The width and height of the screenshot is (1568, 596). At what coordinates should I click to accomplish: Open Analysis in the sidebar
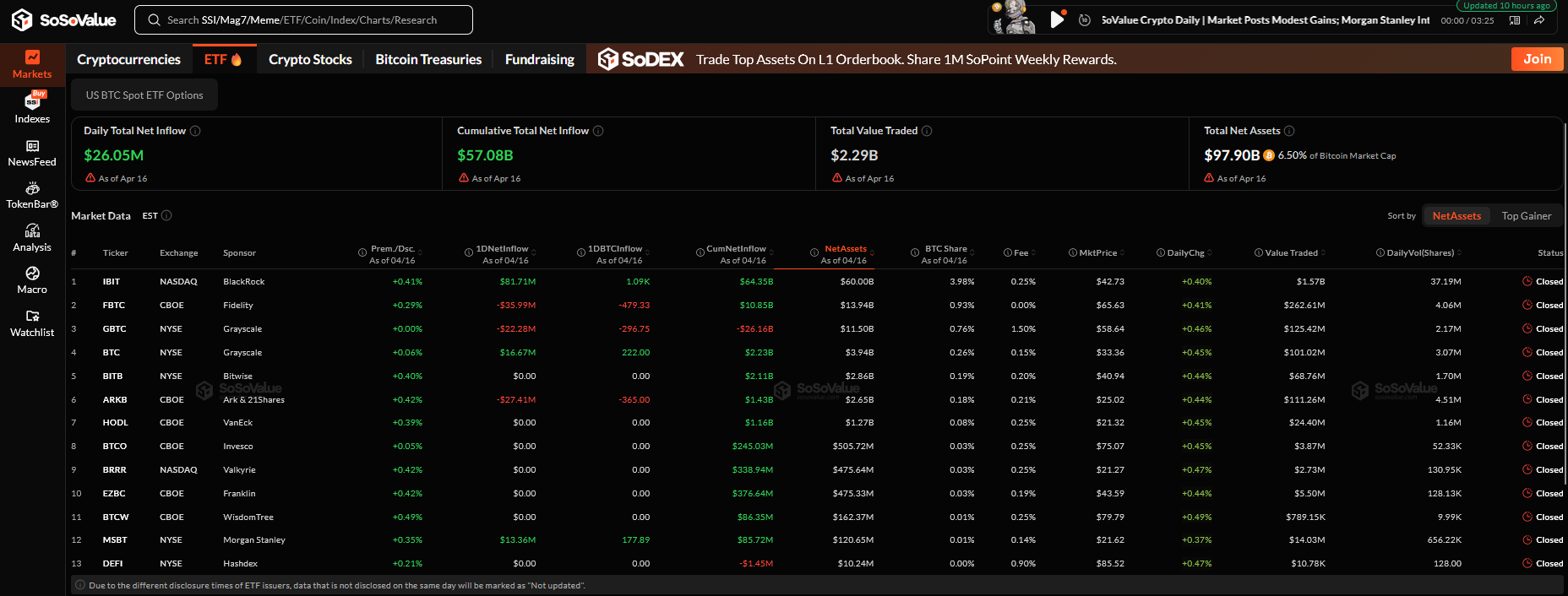[32, 238]
